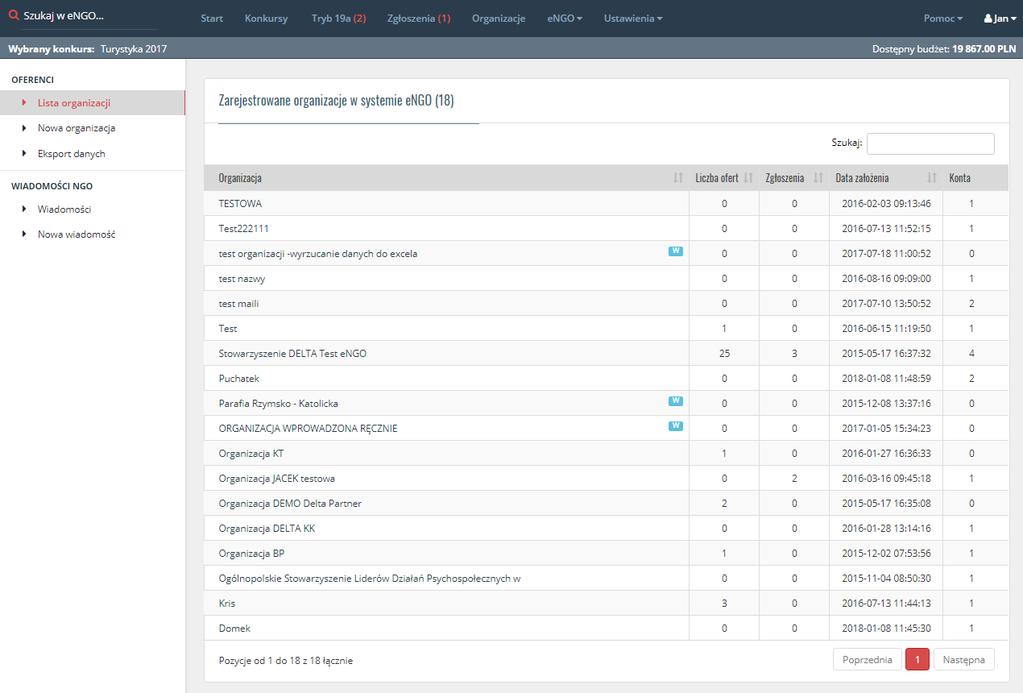Image resolution: width=1023 pixels, height=693 pixels.
Task: Click offer count 25 for Stowarzyszenie DELTA
Action: (724, 353)
